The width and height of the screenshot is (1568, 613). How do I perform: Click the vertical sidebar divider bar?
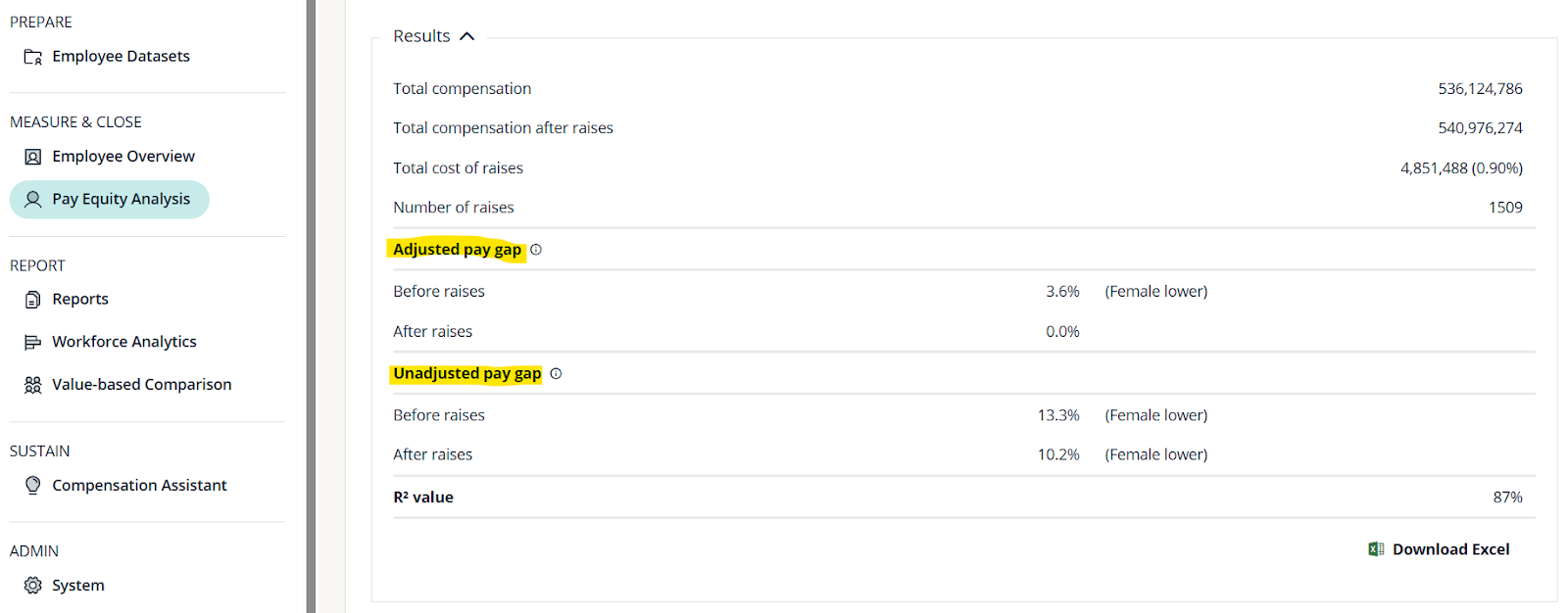pyautogui.click(x=311, y=306)
